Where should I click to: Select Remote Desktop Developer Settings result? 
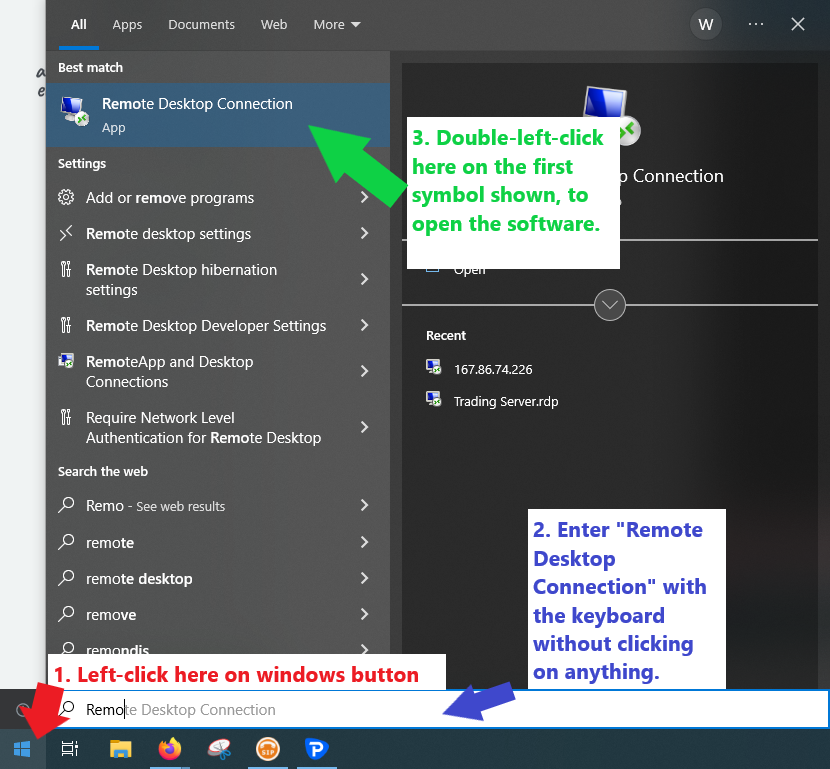coord(218,325)
